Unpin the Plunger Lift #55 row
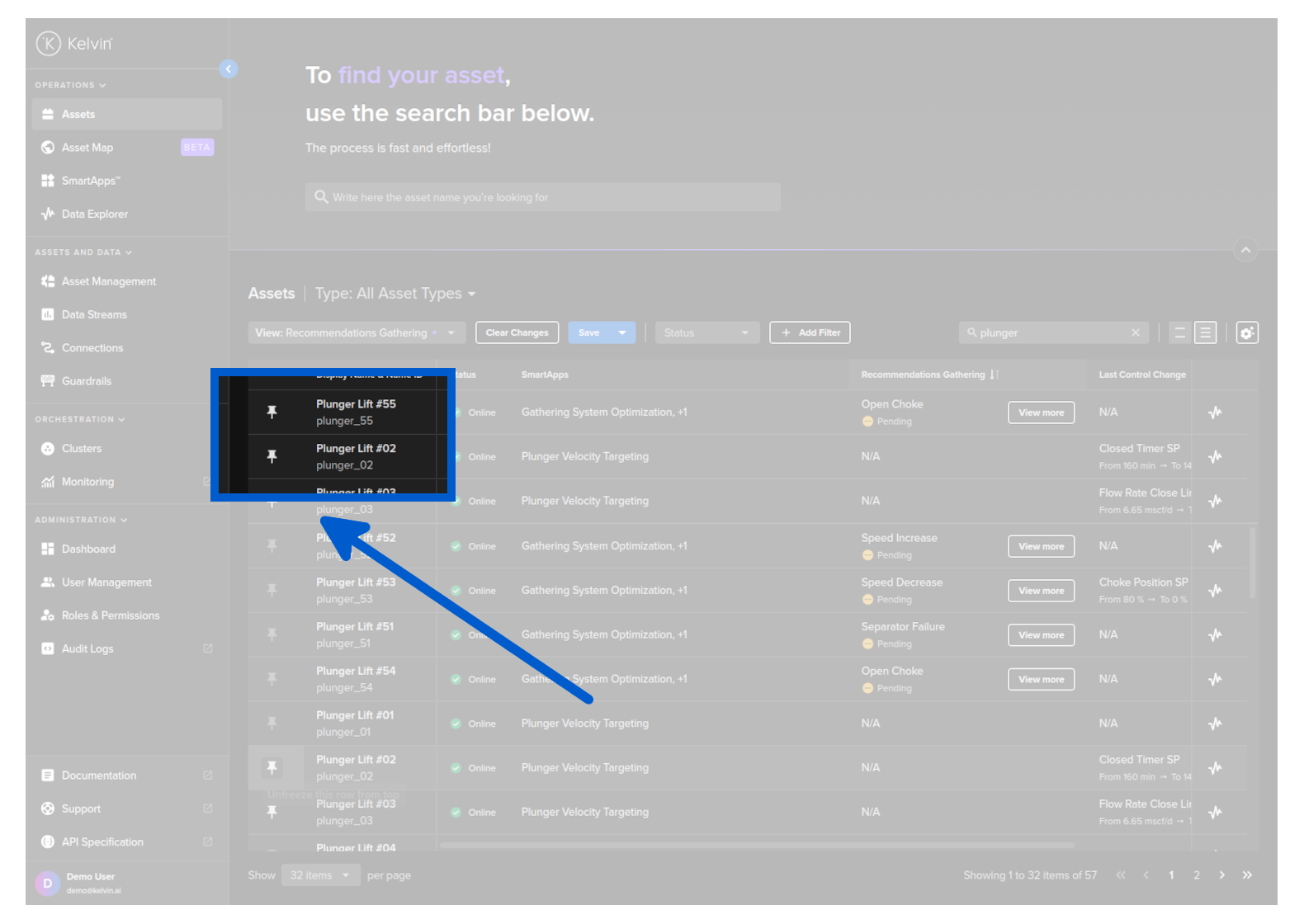Viewport: 1304px width, 924px height. tap(272, 412)
